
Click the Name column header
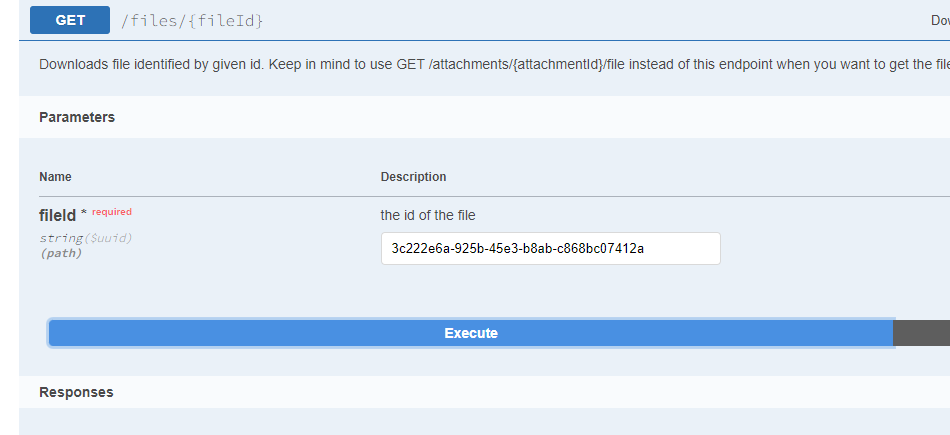tap(55, 177)
